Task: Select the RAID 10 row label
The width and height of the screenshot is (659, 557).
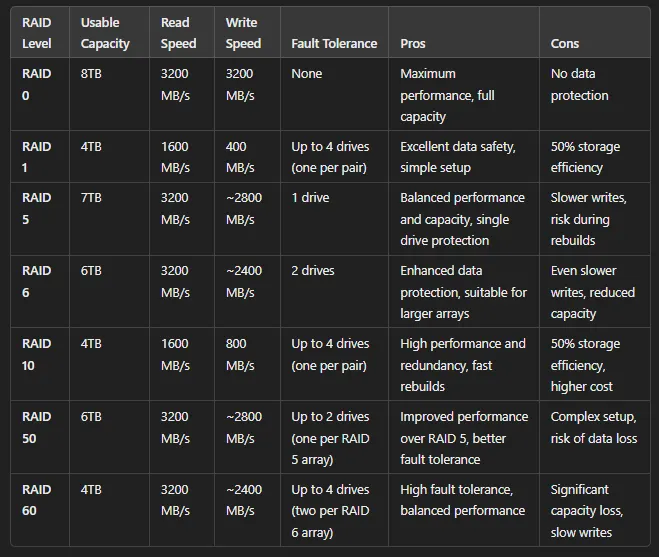Action: point(37,354)
